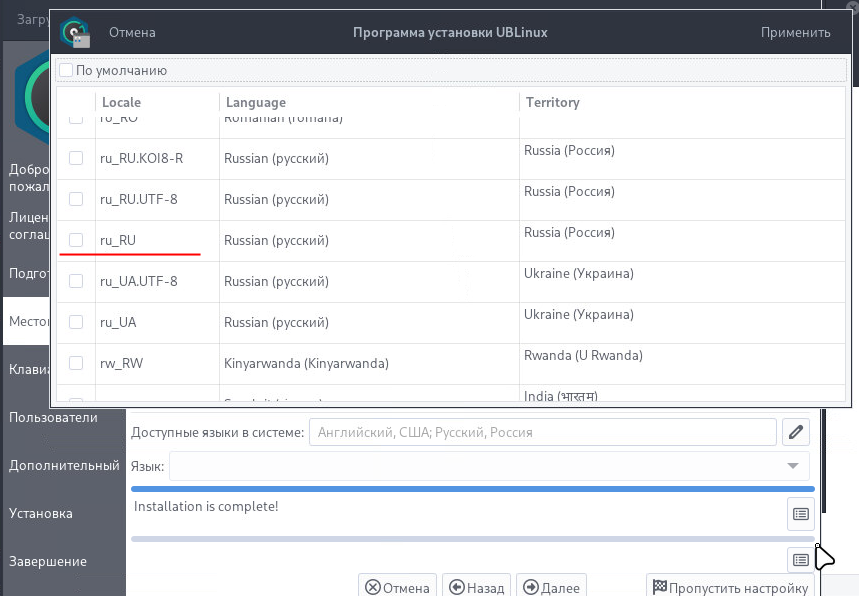Check the rw_RW locale checkbox
Screen dimensions: 859x596
[x=76, y=364]
